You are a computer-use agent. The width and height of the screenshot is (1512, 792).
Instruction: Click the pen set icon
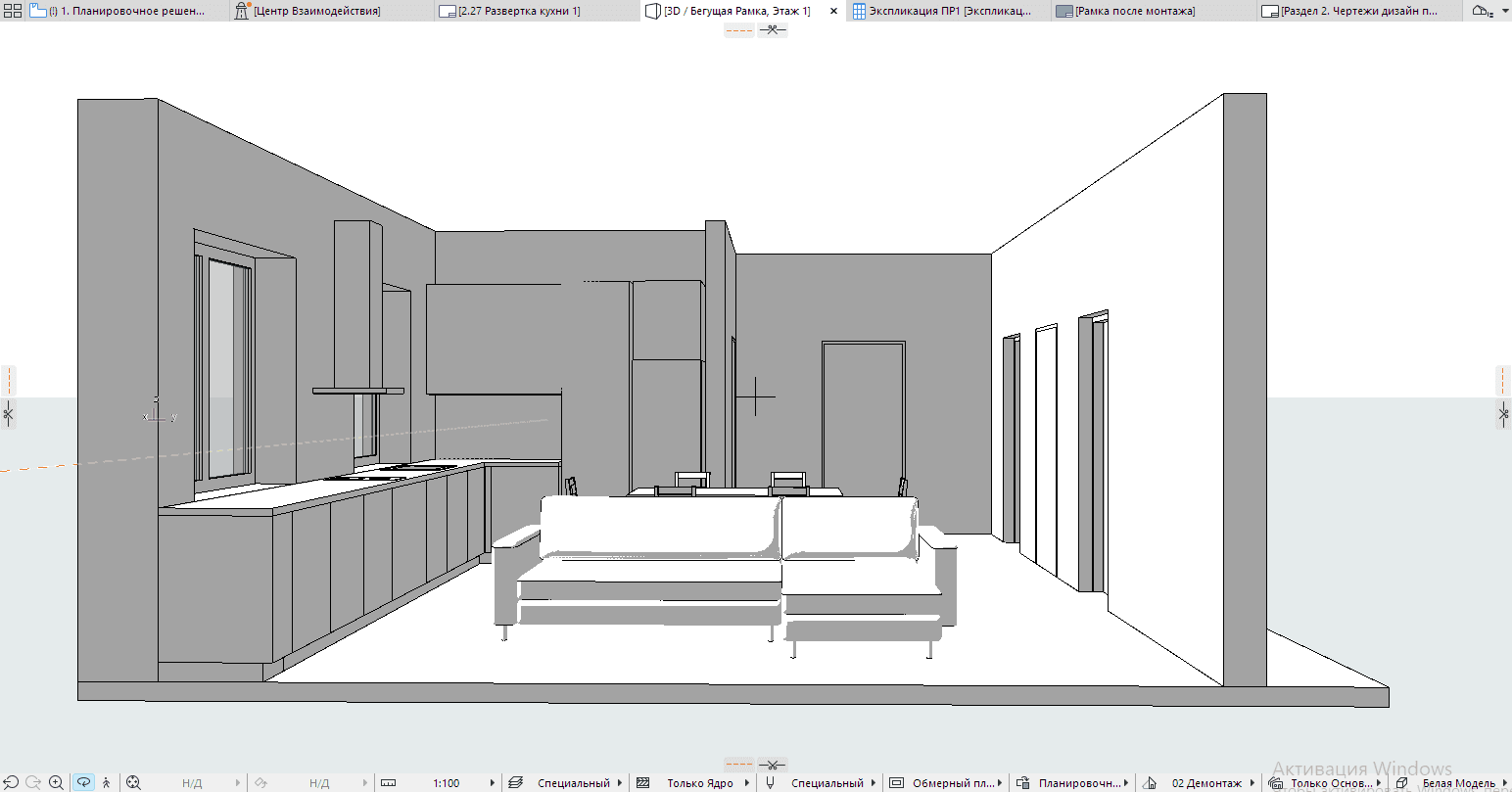(x=771, y=783)
